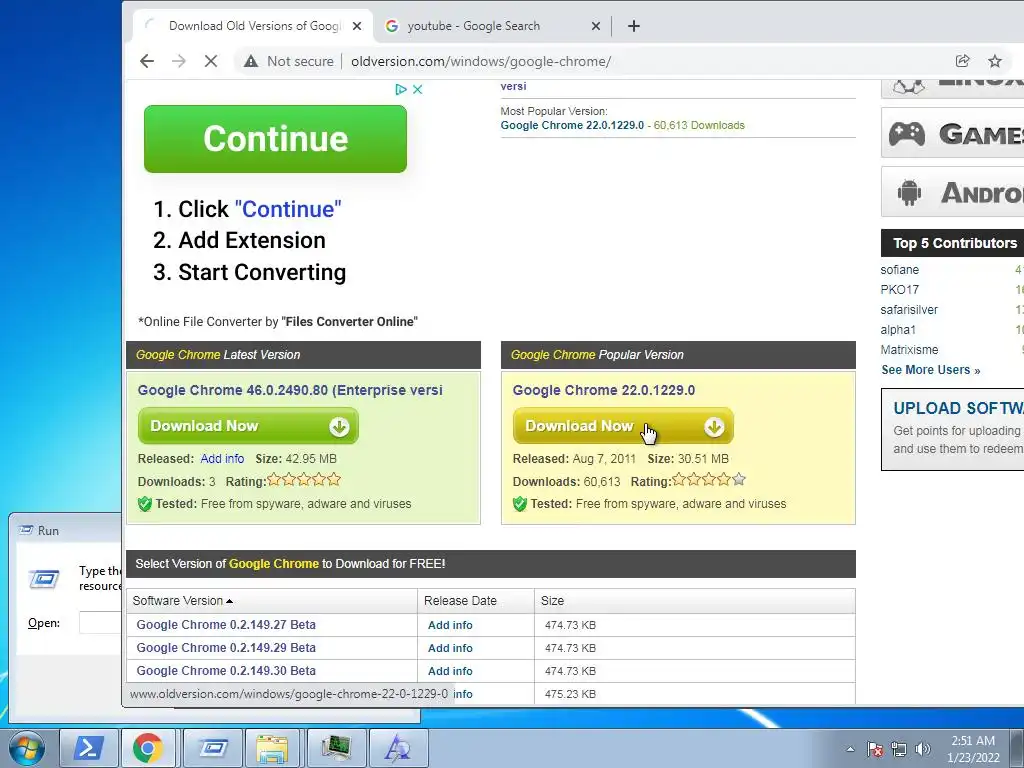Click yellow Download Now for Chrome 22.0.1229.0

coord(623,426)
